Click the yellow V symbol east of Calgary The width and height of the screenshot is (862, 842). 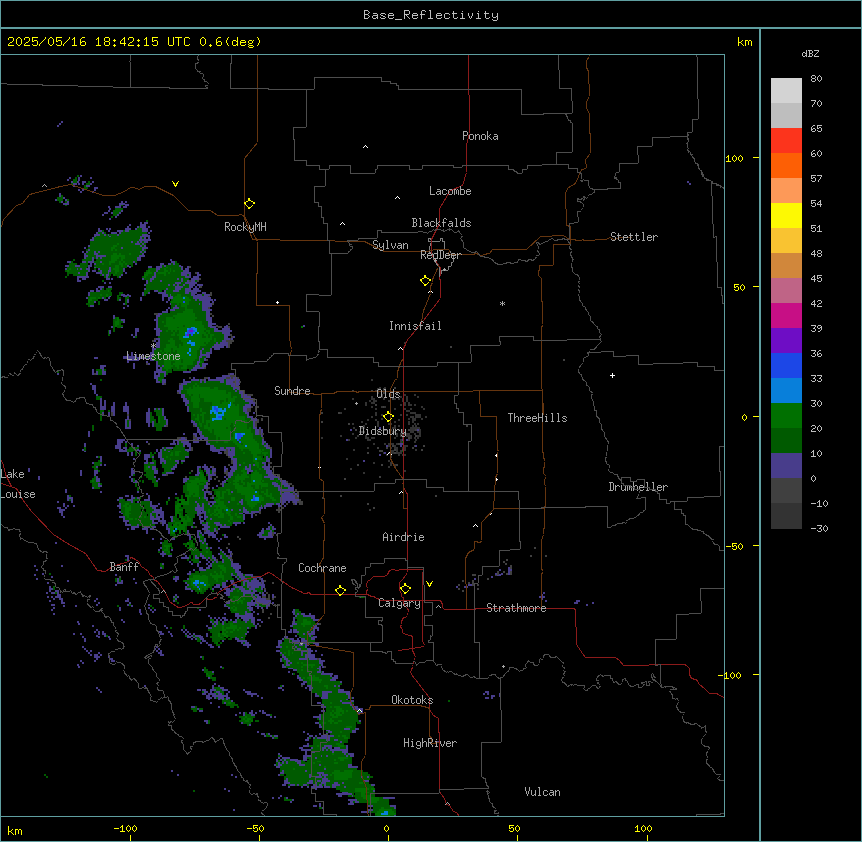click(x=429, y=584)
